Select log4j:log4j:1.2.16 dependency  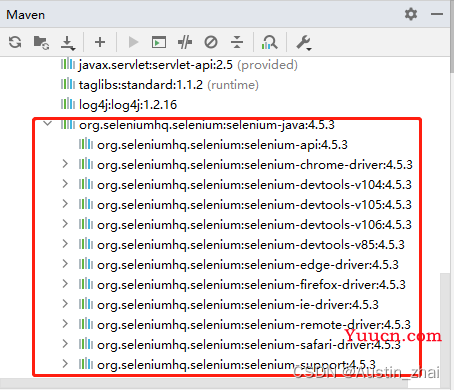128,105
